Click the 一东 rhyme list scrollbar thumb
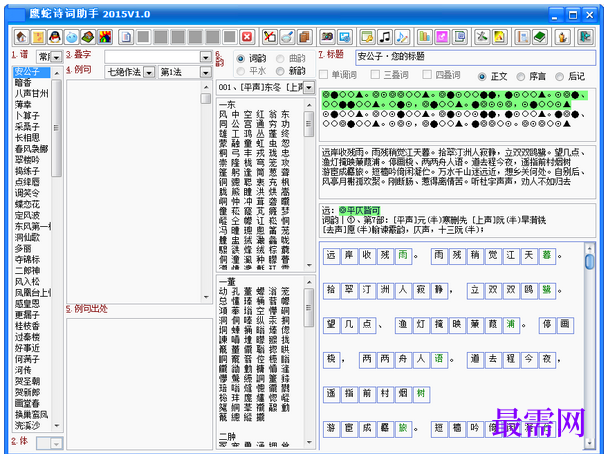 tap(309, 124)
